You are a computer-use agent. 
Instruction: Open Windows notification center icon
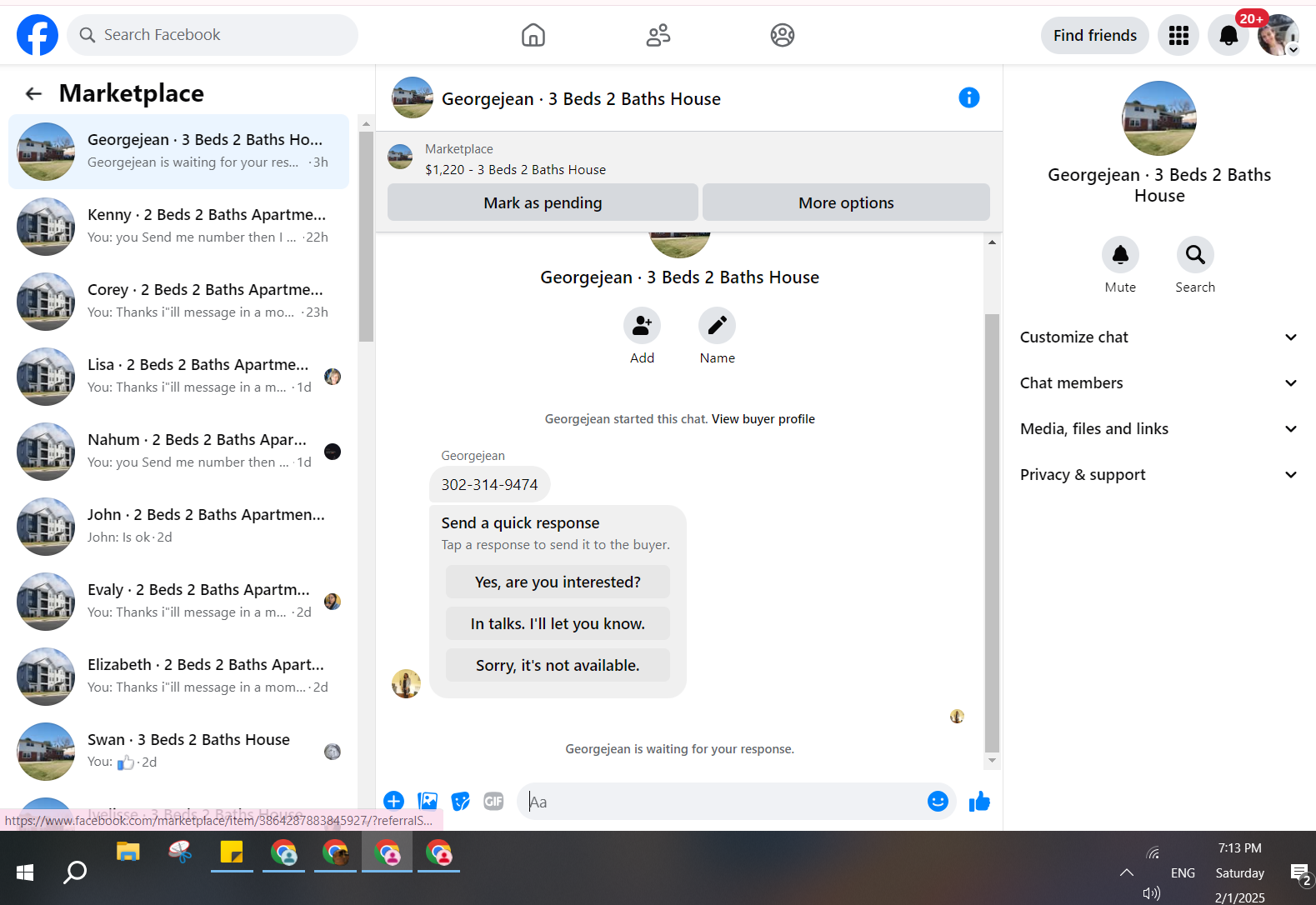(x=1299, y=873)
